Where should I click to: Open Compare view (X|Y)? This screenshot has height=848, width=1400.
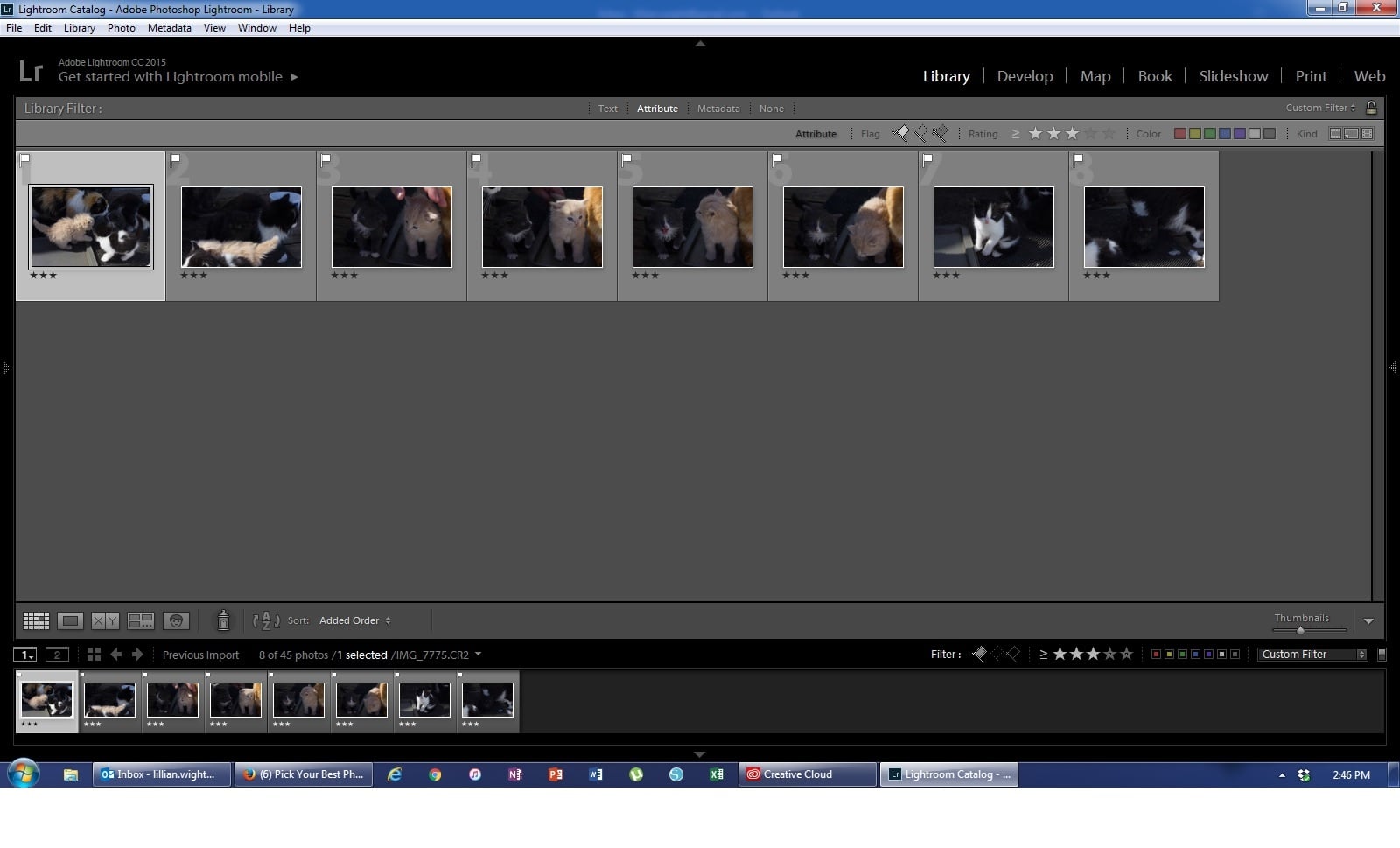coord(105,620)
